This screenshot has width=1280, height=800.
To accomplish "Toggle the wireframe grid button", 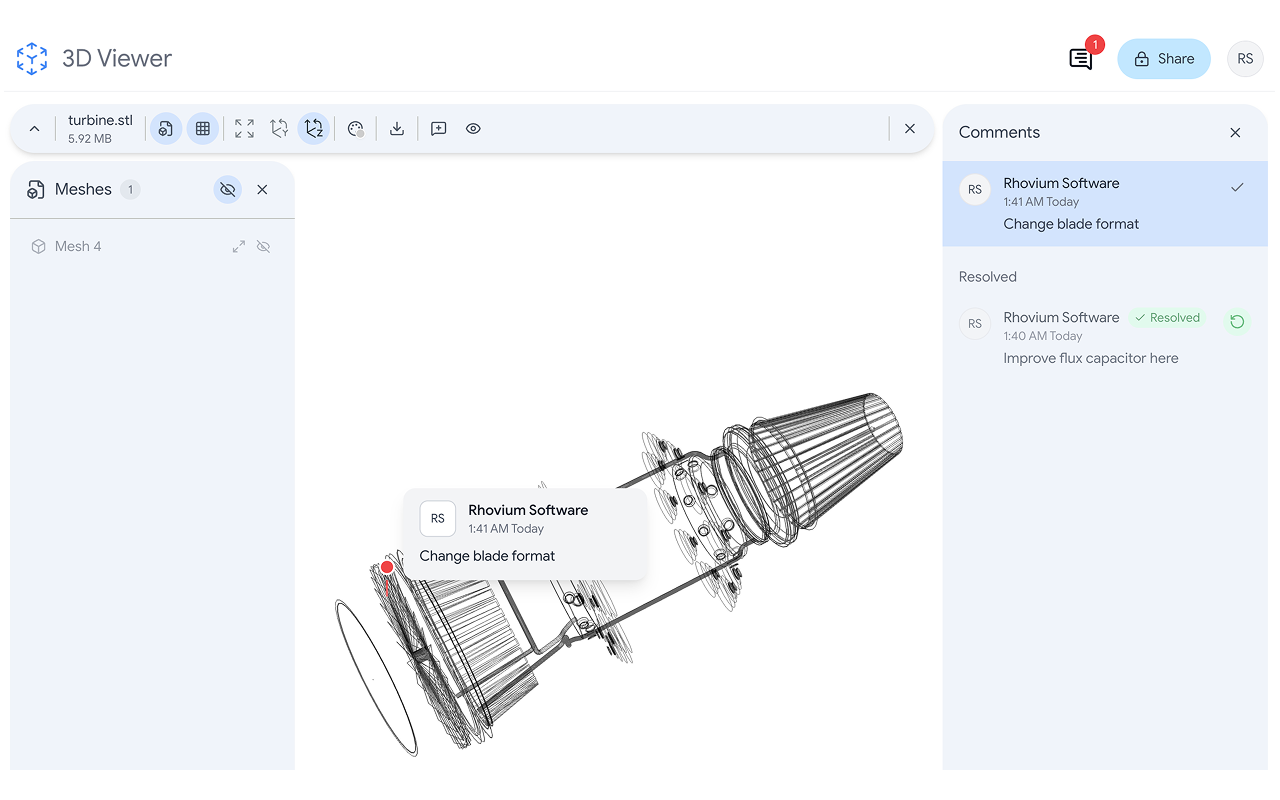I will pyautogui.click(x=203, y=129).
